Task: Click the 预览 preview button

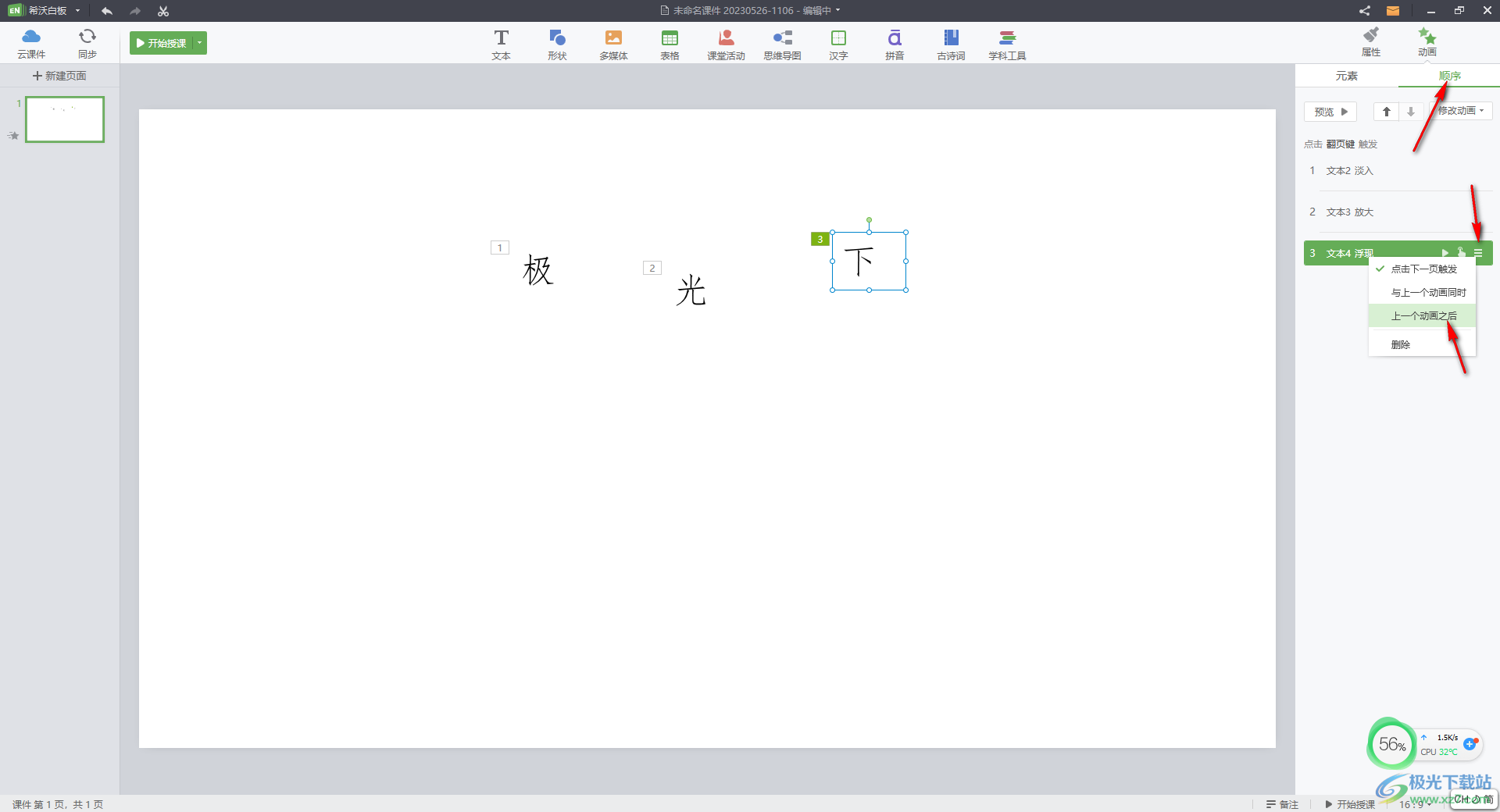Action: (x=1330, y=112)
